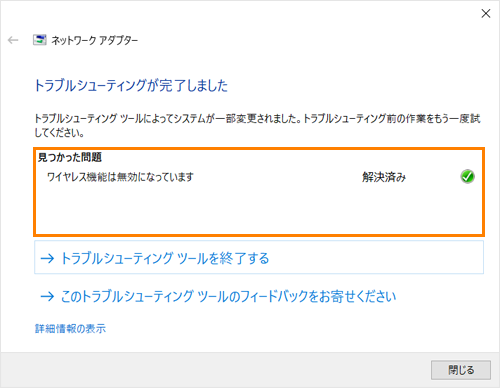
Task: Close the dialog with the X icon
Action: click(x=486, y=13)
